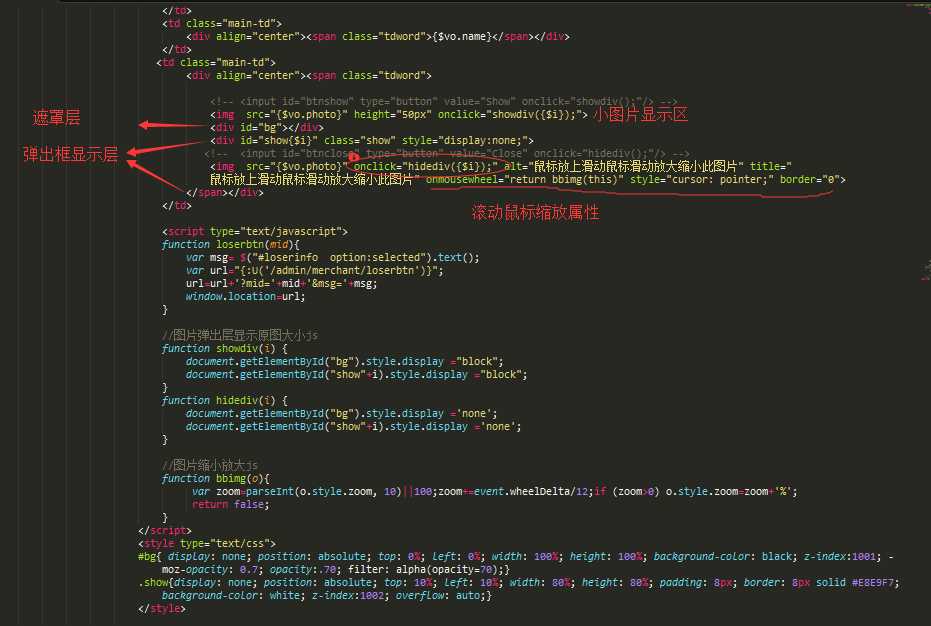Click the url=url+'?mid=' concatenation line

[281, 283]
